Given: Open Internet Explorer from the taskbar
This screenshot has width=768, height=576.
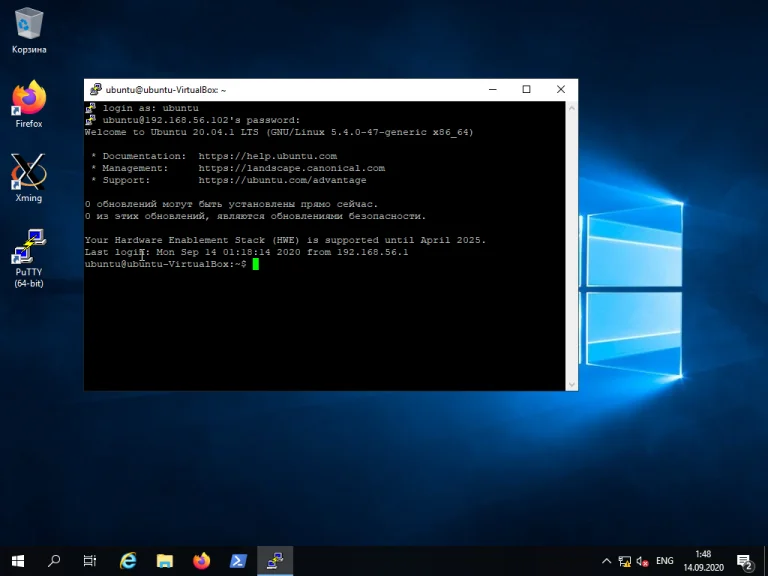Looking at the screenshot, I should click(128, 561).
